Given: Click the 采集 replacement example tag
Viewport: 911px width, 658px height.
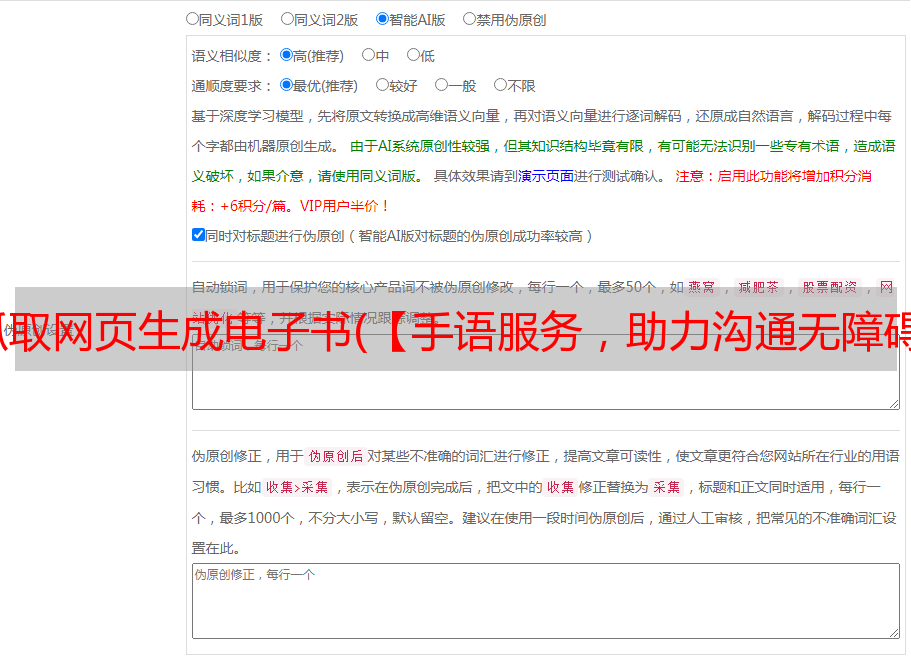Looking at the screenshot, I should tap(666, 487).
